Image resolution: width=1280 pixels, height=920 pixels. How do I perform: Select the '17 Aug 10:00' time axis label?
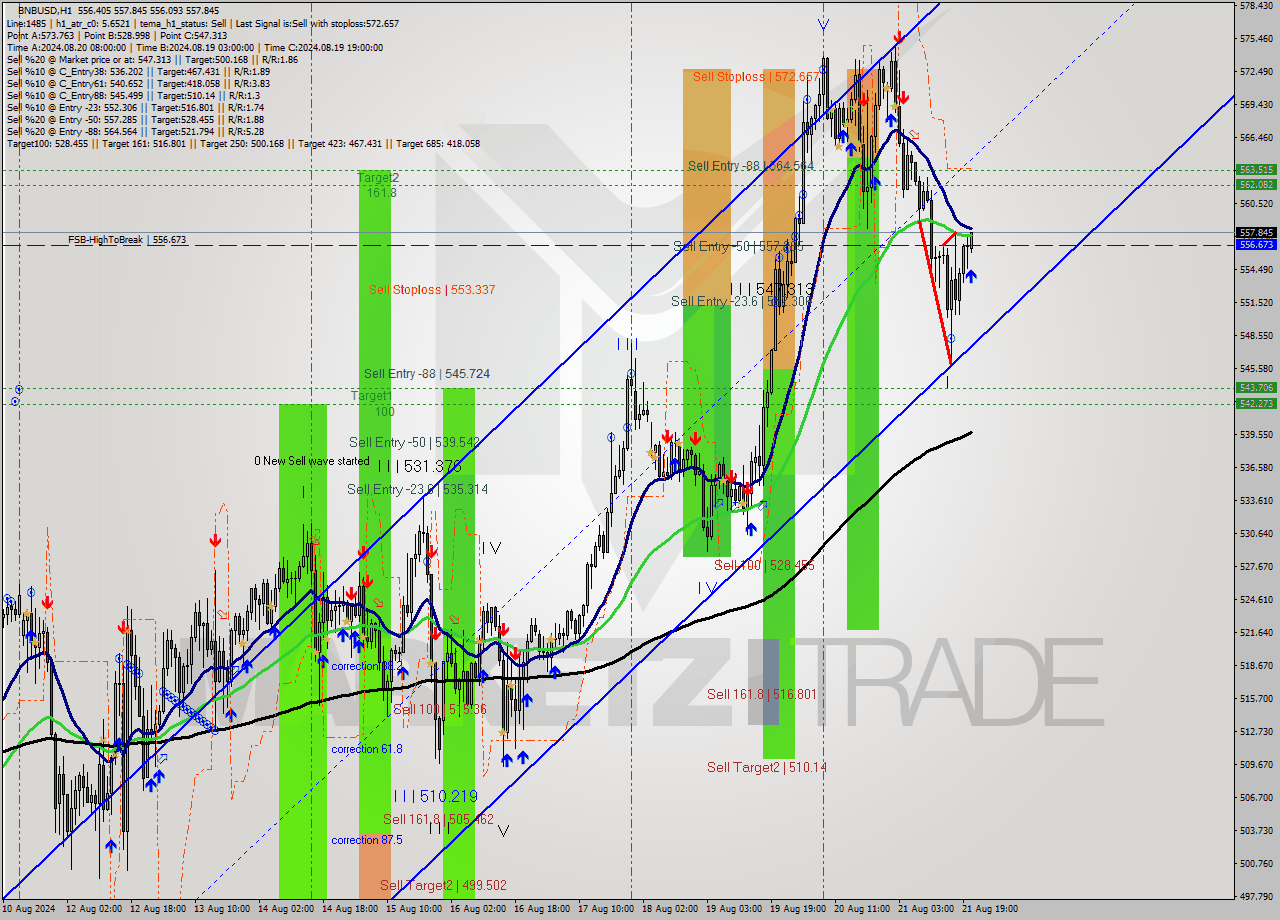point(606,910)
